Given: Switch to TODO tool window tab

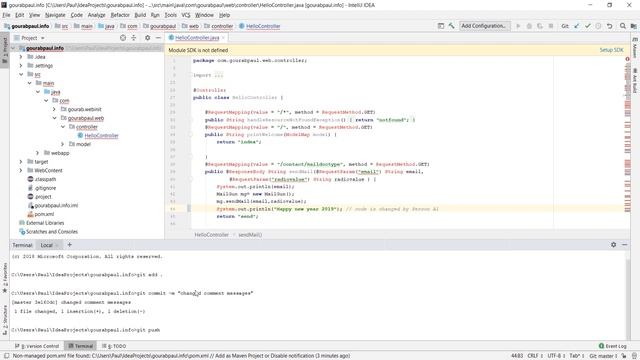Looking at the screenshot, I should [114, 346].
